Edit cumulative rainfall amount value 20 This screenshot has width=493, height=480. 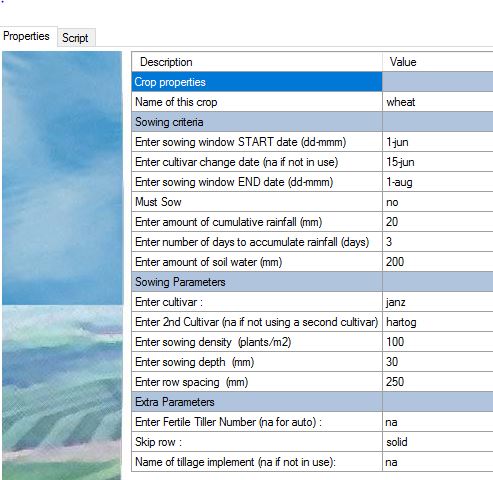(x=438, y=222)
